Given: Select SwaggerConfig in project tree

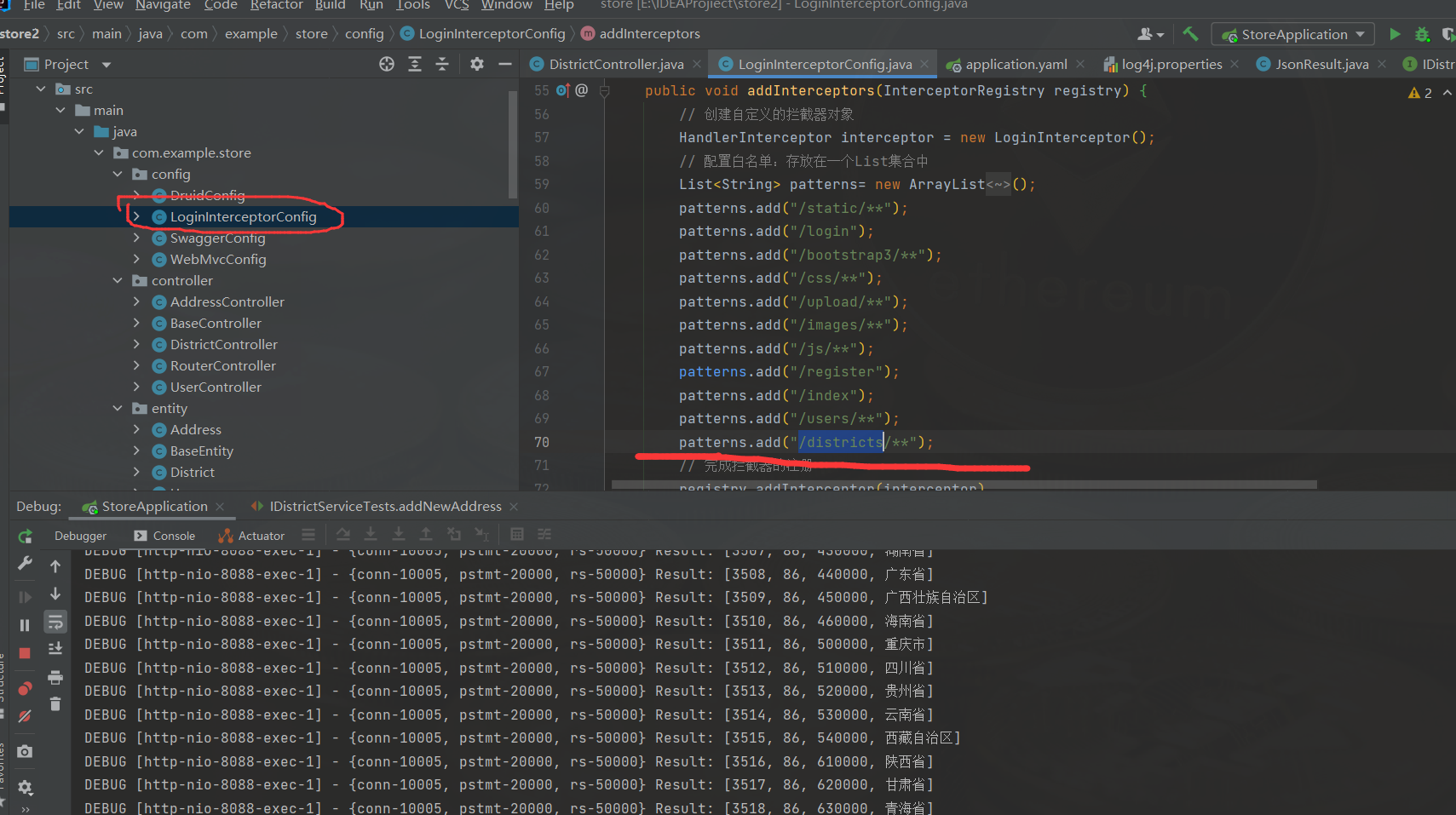Looking at the screenshot, I should coord(217,238).
